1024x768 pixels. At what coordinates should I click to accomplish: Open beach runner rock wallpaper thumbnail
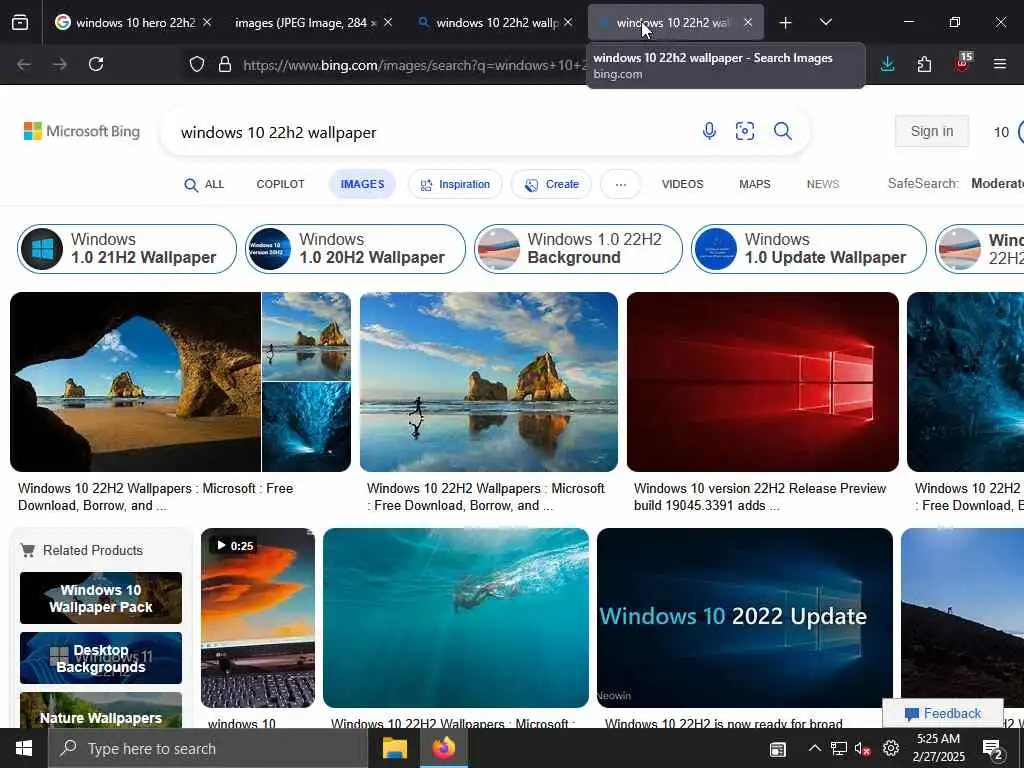[x=488, y=382]
